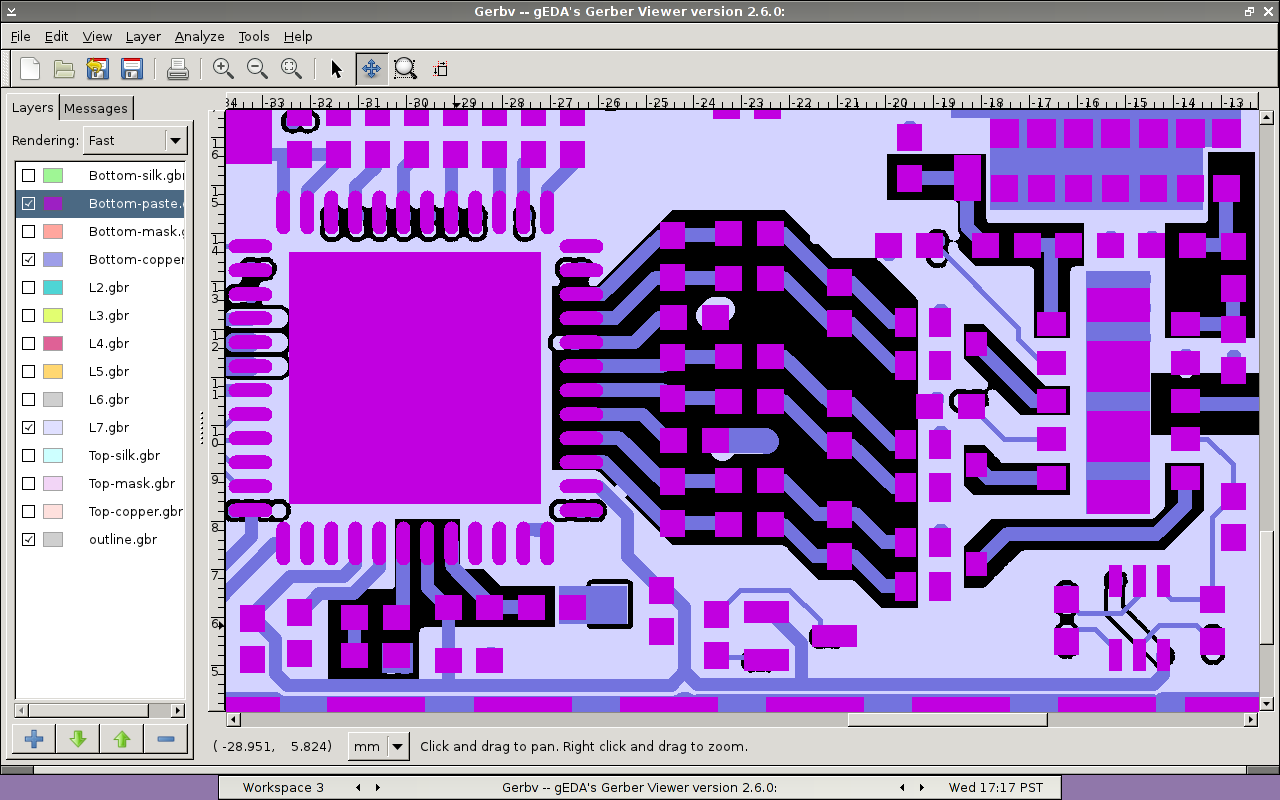Activate the Measure tool icon
Image resolution: width=1280 pixels, height=800 pixels.
click(440, 69)
